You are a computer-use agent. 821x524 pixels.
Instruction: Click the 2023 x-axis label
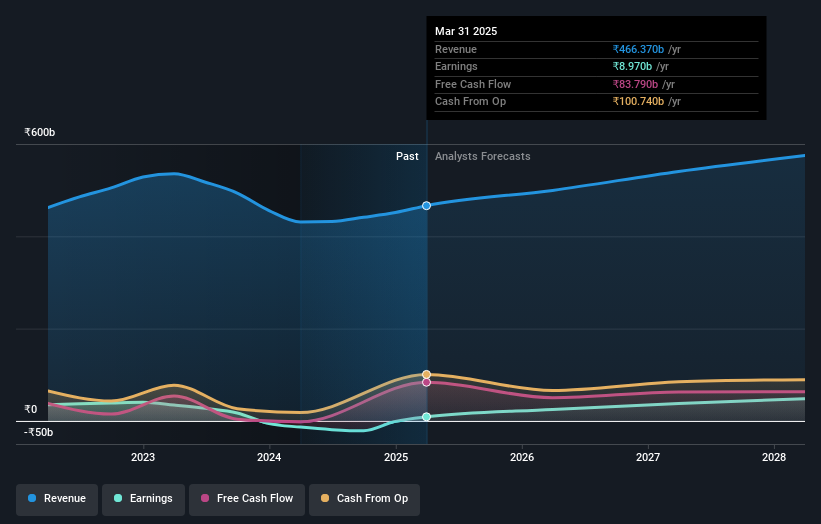[x=143, y=457]
